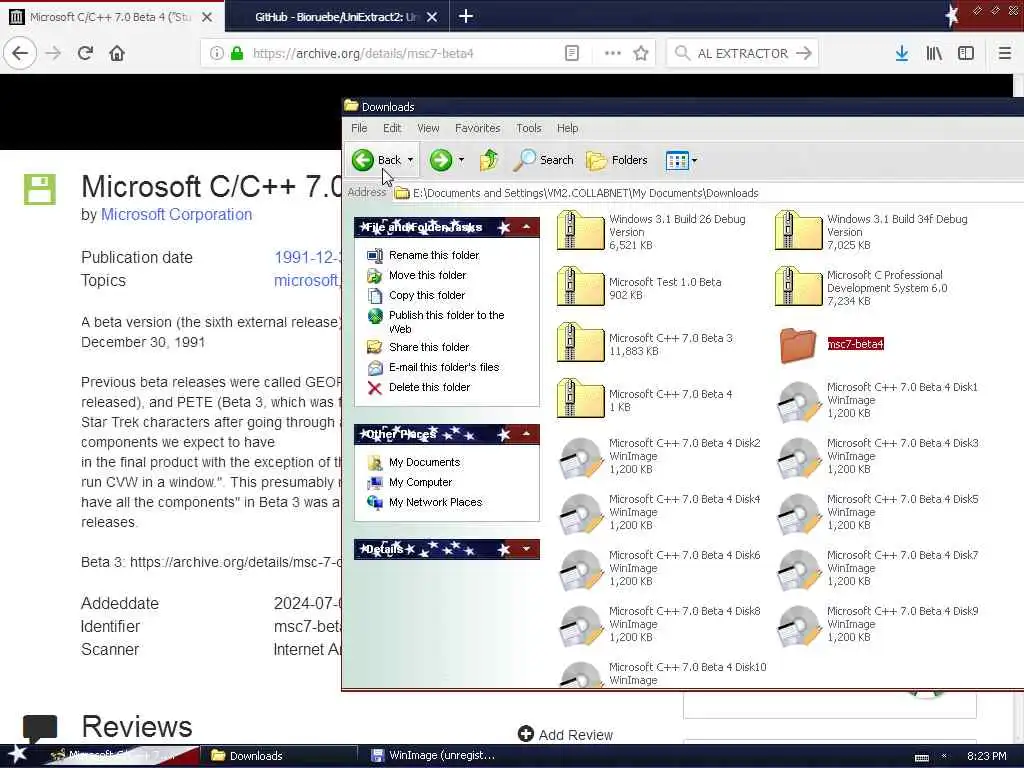1024x768 pixels.
Task: Click the Firefox search box
Action: (x=744, y=54)
